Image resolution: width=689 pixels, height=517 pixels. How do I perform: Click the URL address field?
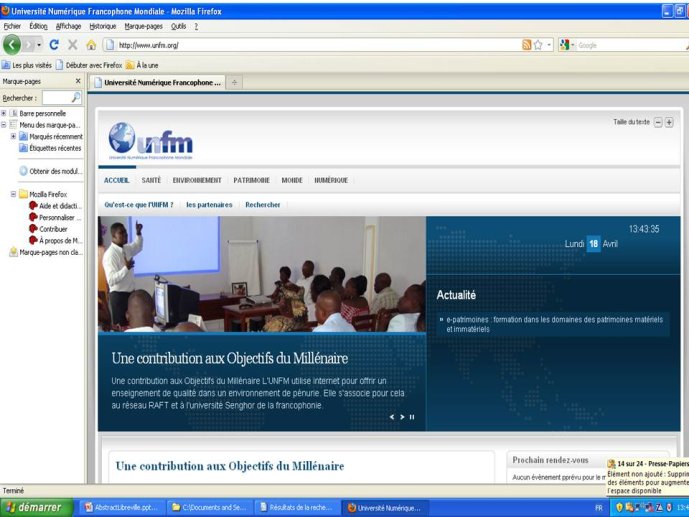click(312, 45)
